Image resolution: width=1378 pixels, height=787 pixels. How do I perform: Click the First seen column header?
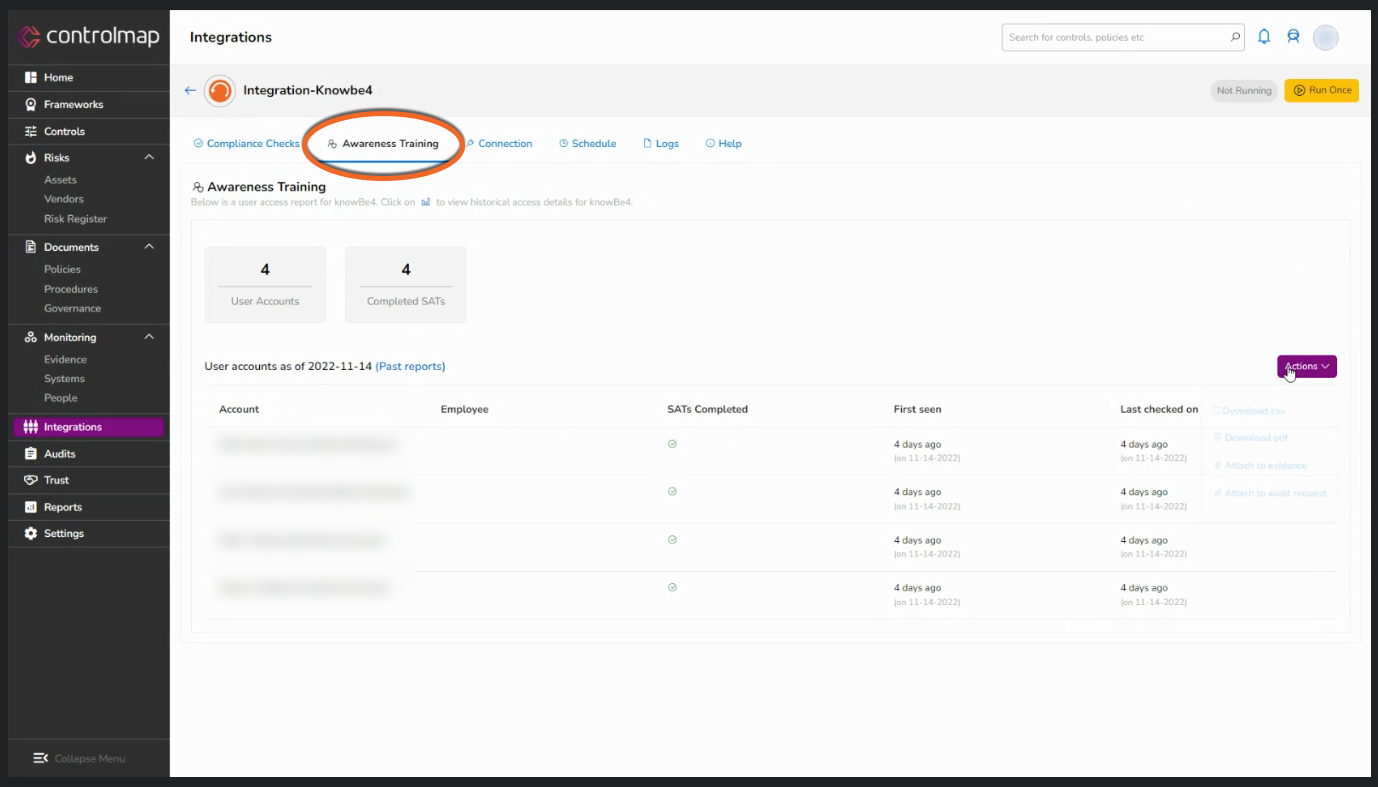pos(917,409)
